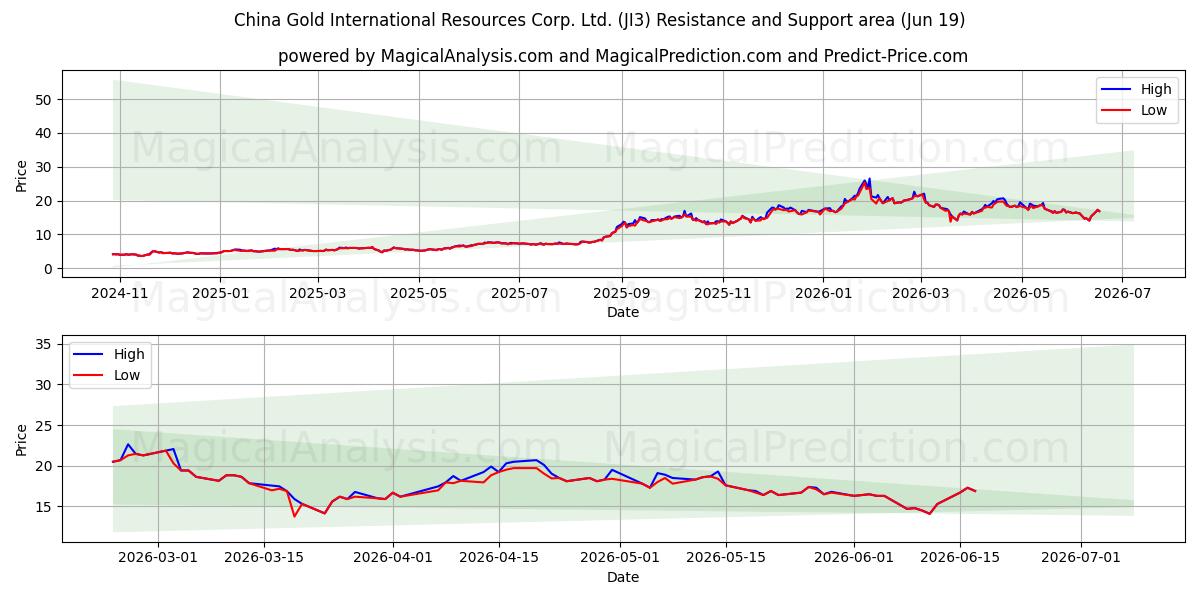This screenshot has height=600, width=1200.
Task: Click the 2026-04-01 x-axis label in bottom chart
Action: (392, 559)
